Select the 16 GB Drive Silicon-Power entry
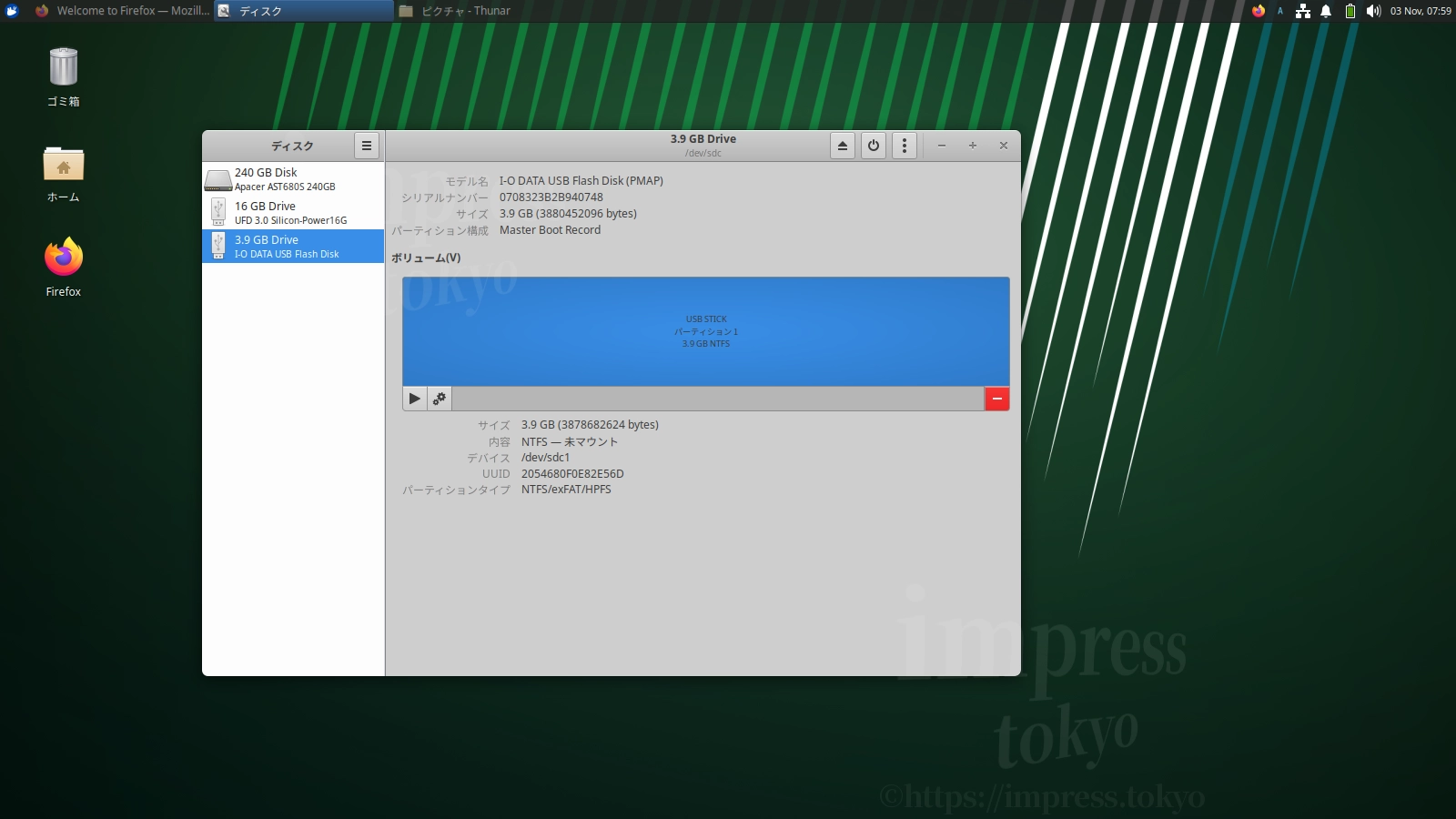The height and width of the screenshot is (819, 1456). coord(293,213)
